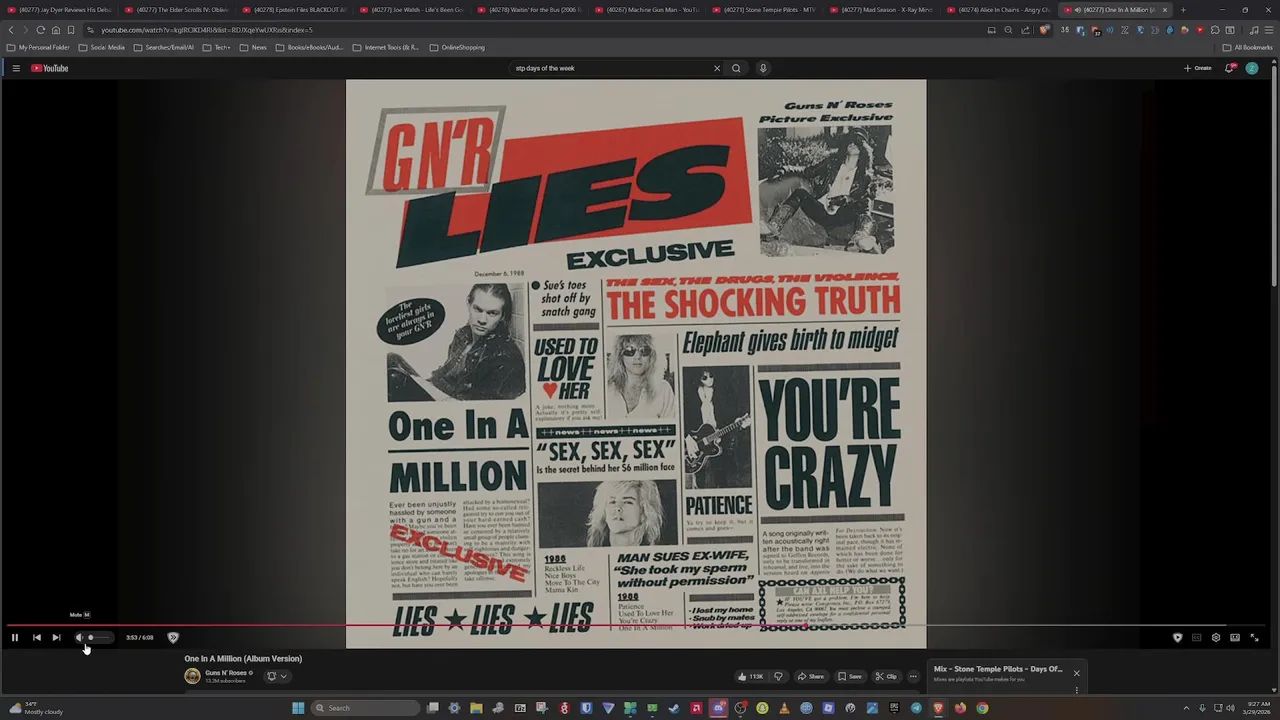Screen dimensions: 1280x720
Task: Open the All Bookmarks folder
Action: [1248, 47]
